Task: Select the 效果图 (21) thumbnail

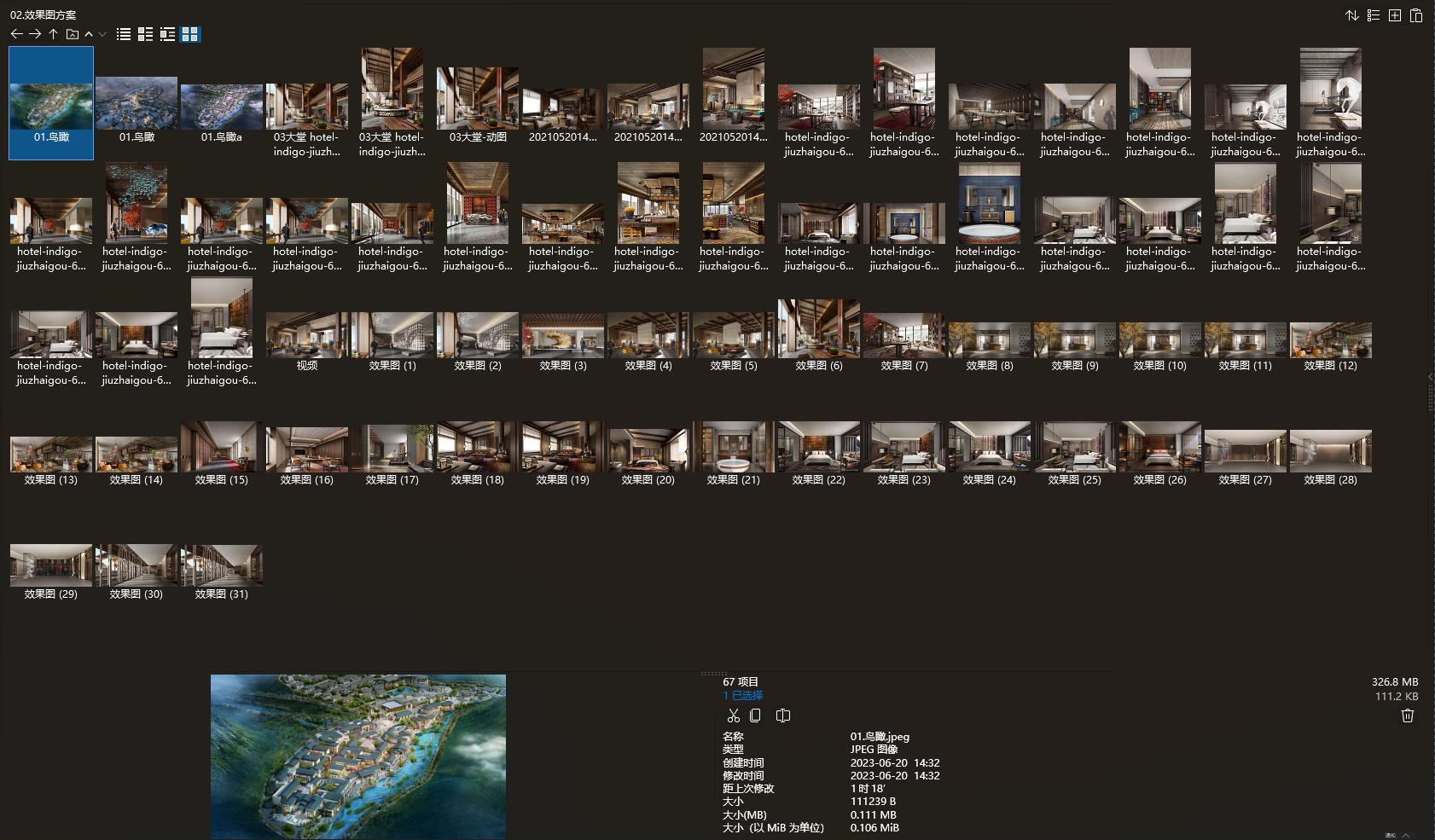Action: click(x=734, y=454)
